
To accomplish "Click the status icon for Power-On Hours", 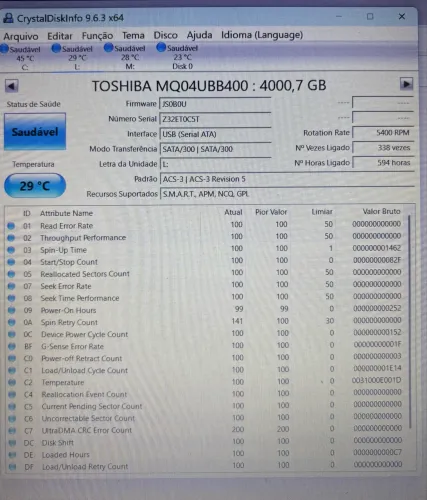I will (x=12, y=310).
